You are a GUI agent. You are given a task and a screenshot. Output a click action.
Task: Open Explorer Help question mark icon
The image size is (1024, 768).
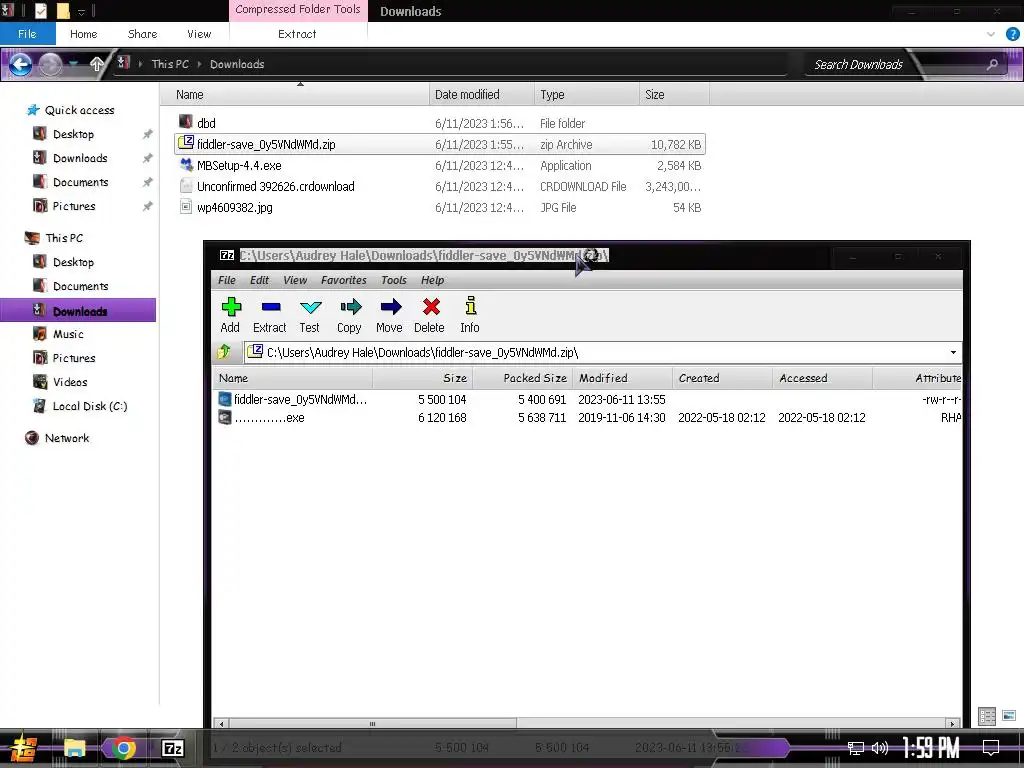pyautogui.click(x=1012, y=34)
